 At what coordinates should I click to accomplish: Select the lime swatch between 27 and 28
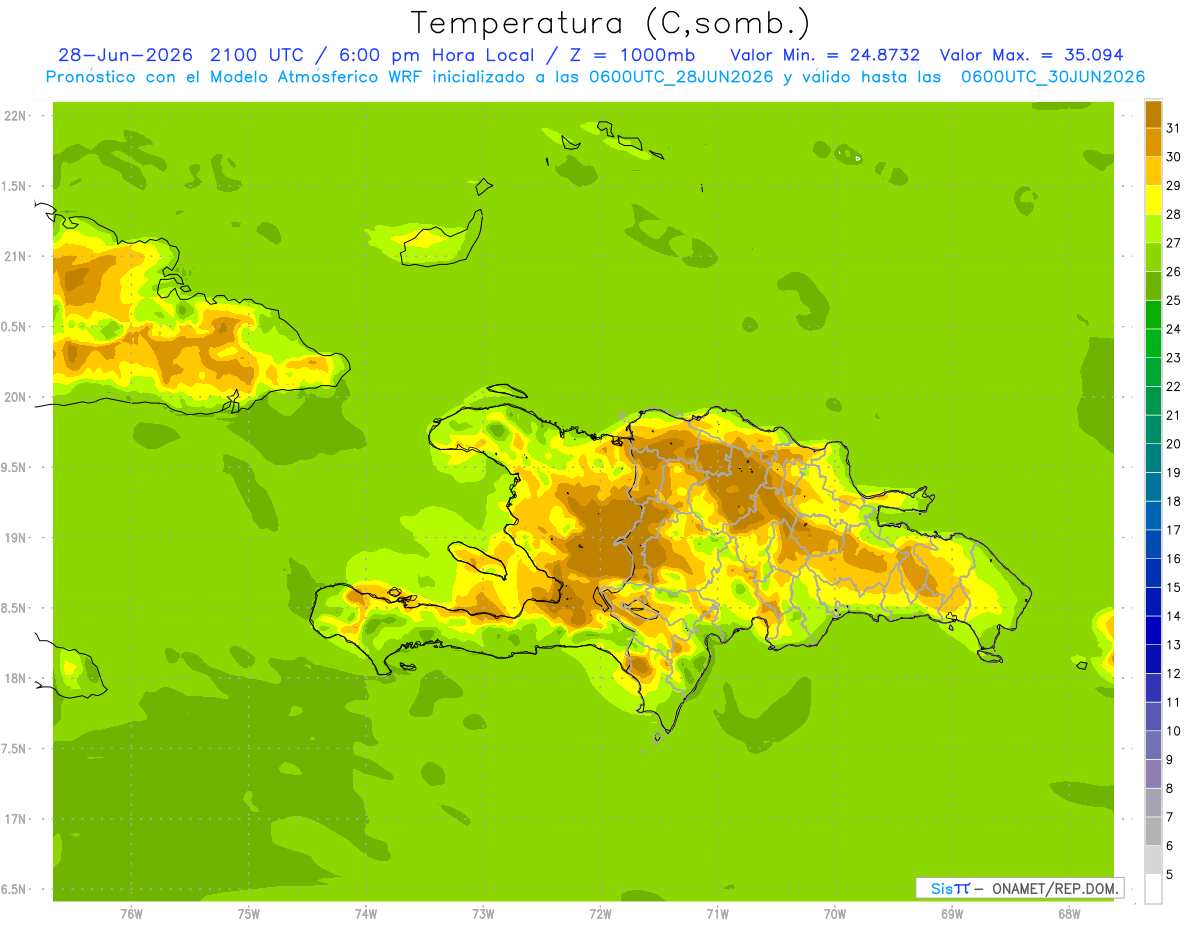pyautogui.click(x=1153, y=229)
